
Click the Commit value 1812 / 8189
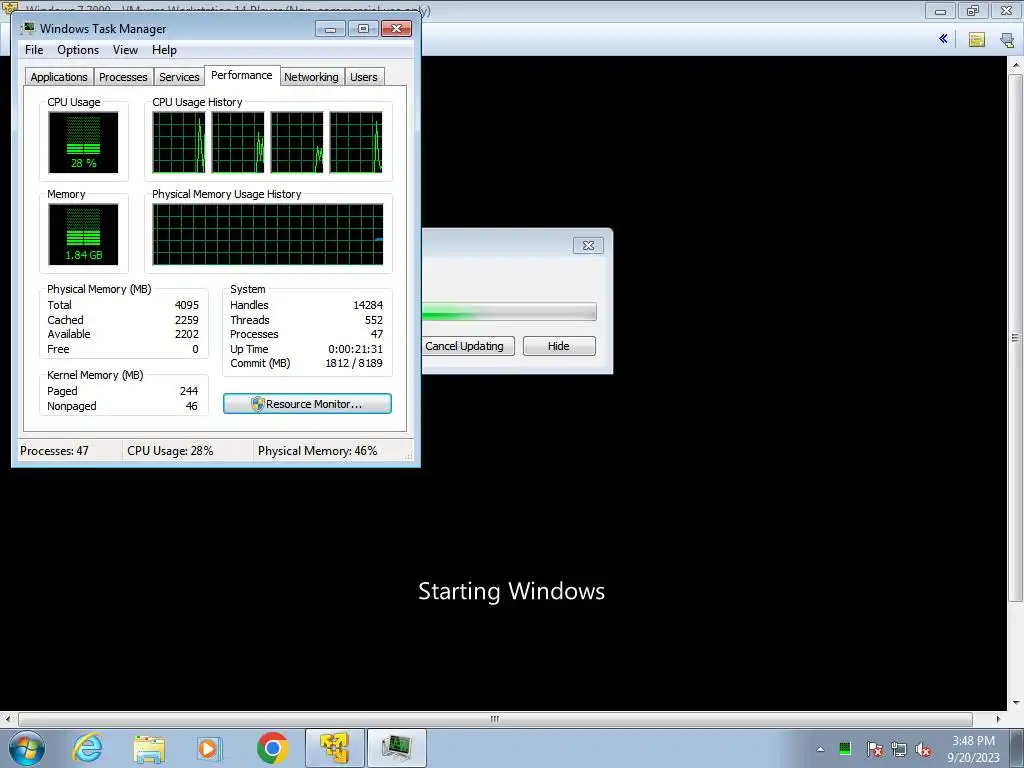click(354, 363)
